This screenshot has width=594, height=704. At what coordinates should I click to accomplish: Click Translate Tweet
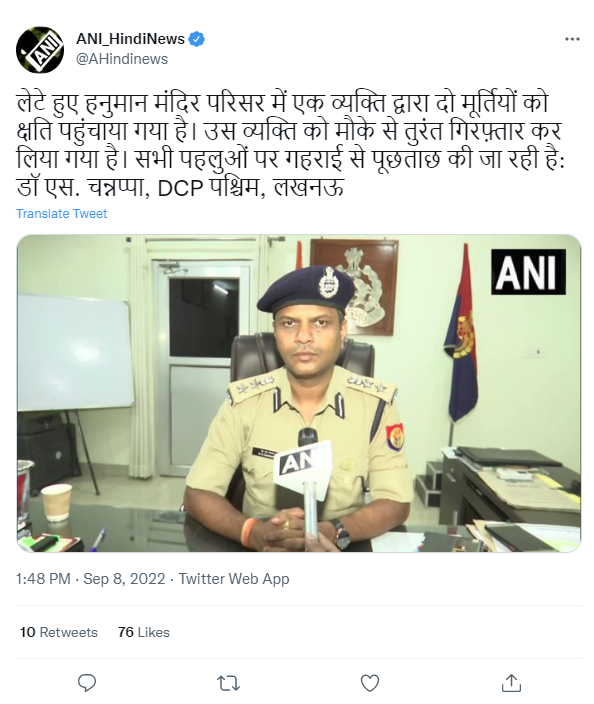[62, 213]
